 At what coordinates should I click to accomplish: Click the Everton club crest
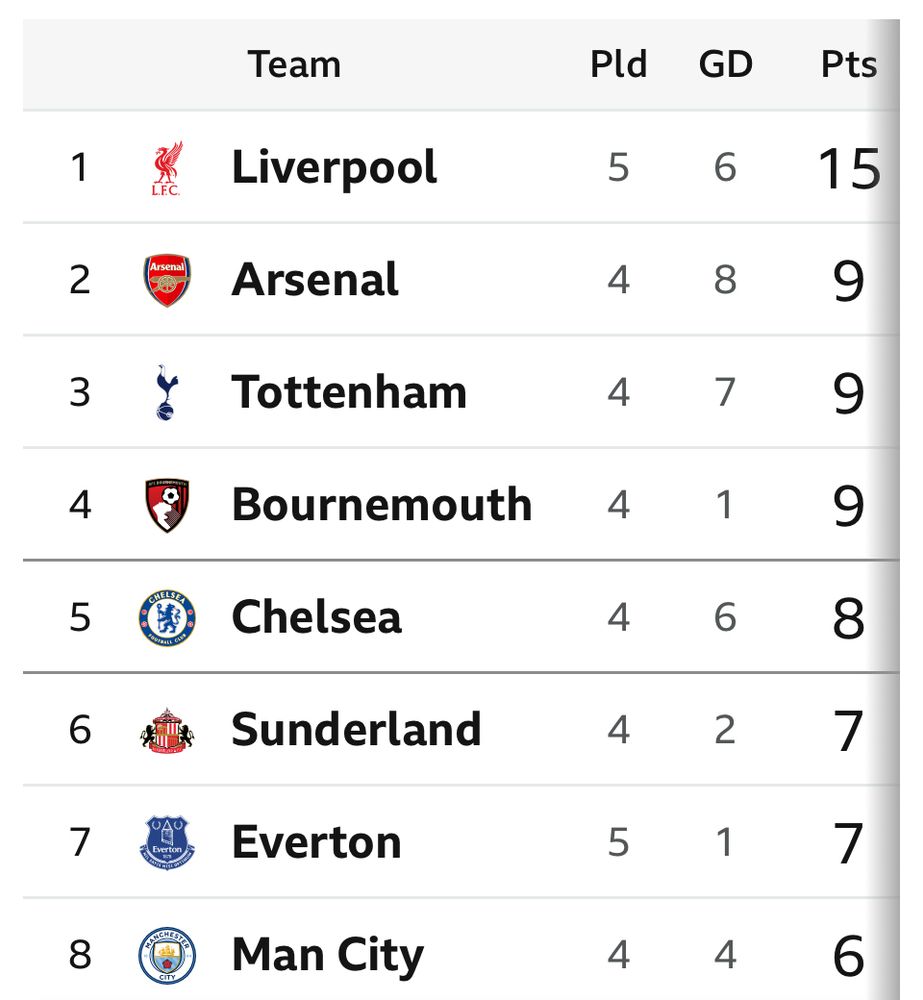[166, 843]
